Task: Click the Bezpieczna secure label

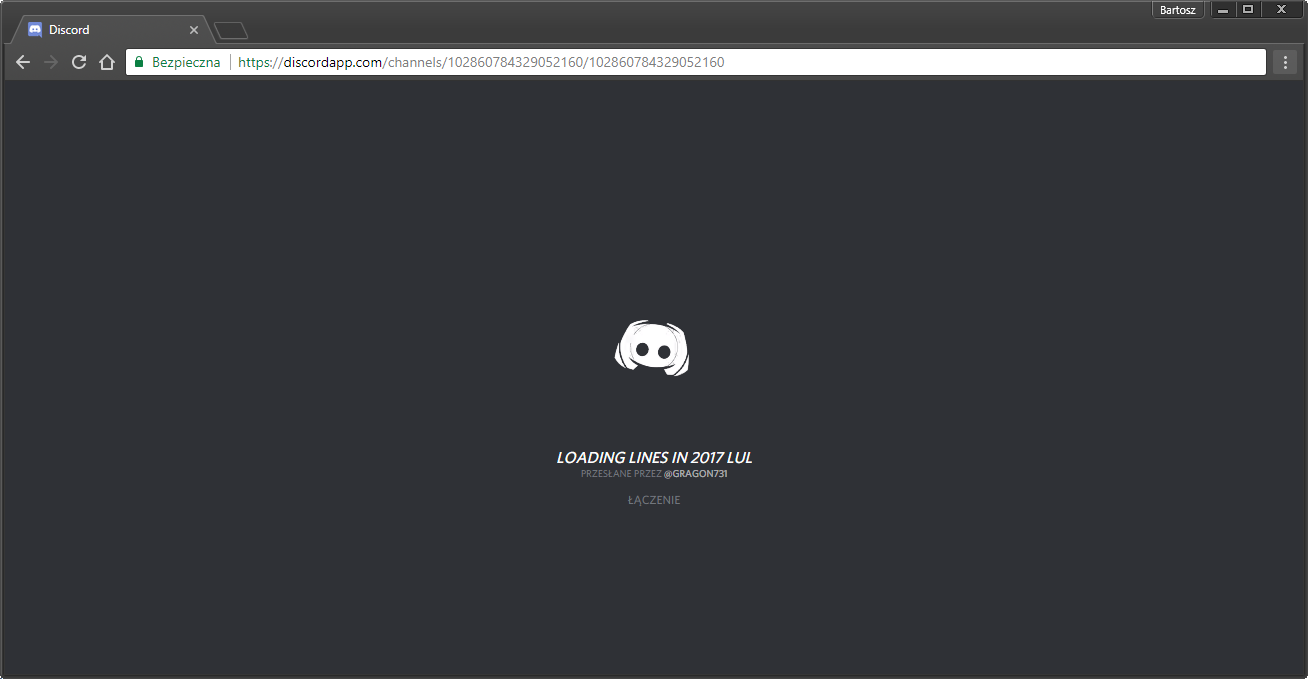Action: tap(186, 62)
